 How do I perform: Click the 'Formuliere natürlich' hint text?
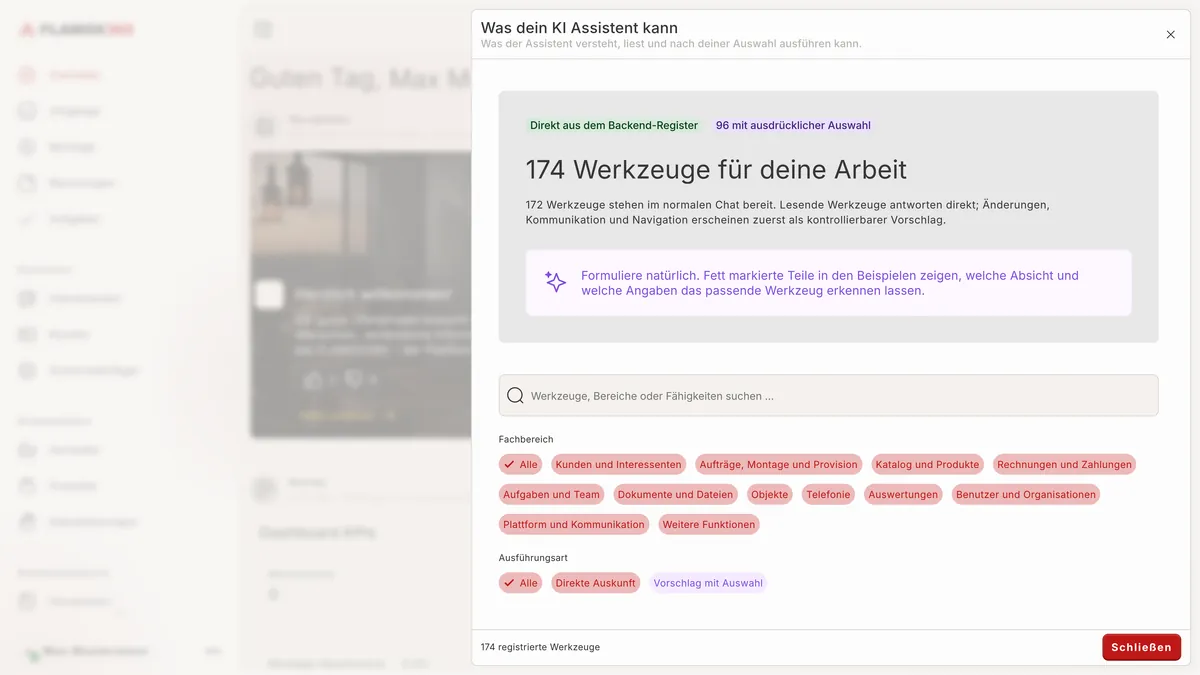click(829, 283)
